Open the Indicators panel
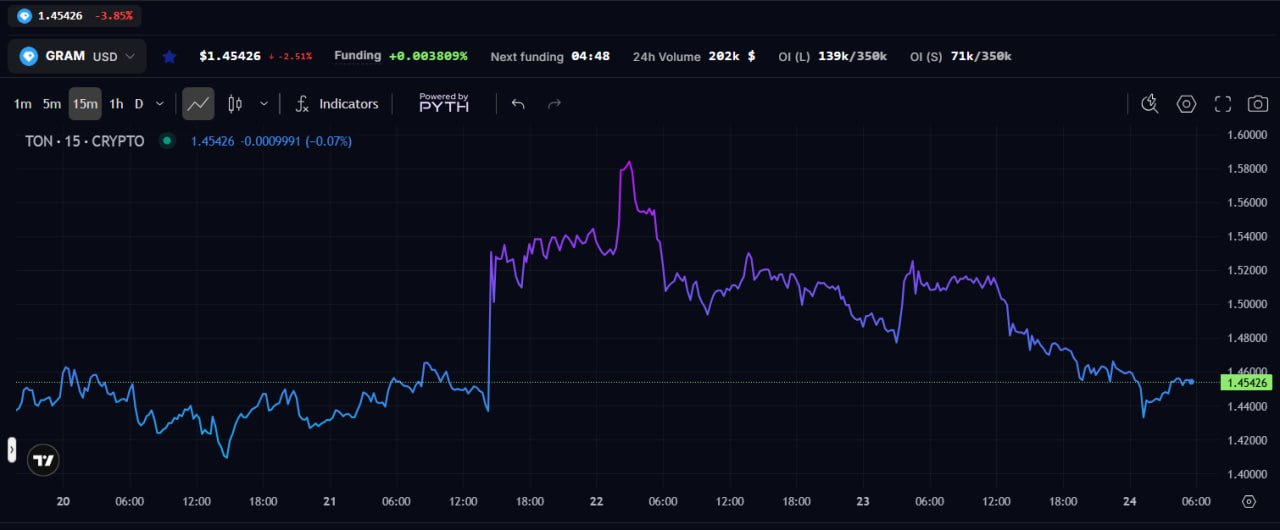1280x530 pixels. (337, 104)
